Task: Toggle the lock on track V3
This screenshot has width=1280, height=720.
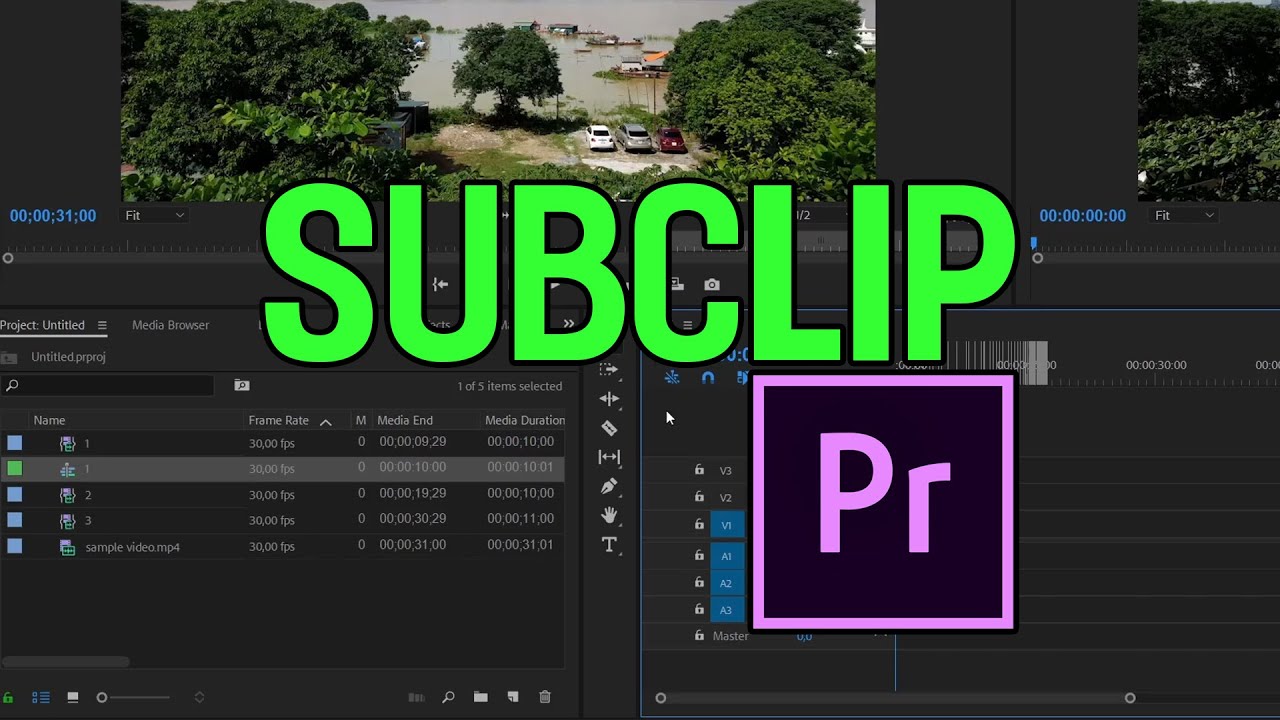Action: tap(699, 470)
